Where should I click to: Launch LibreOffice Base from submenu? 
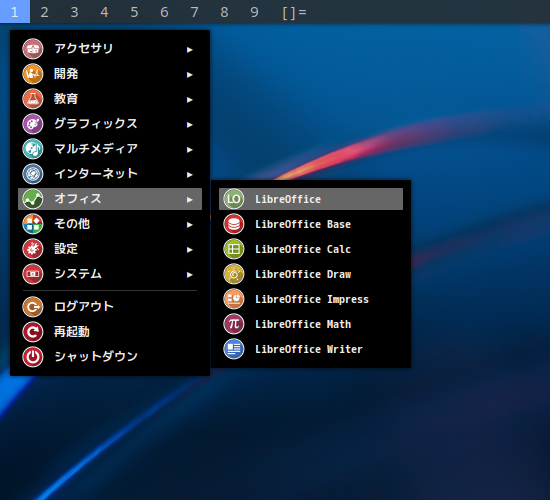[x=311, y=224]
